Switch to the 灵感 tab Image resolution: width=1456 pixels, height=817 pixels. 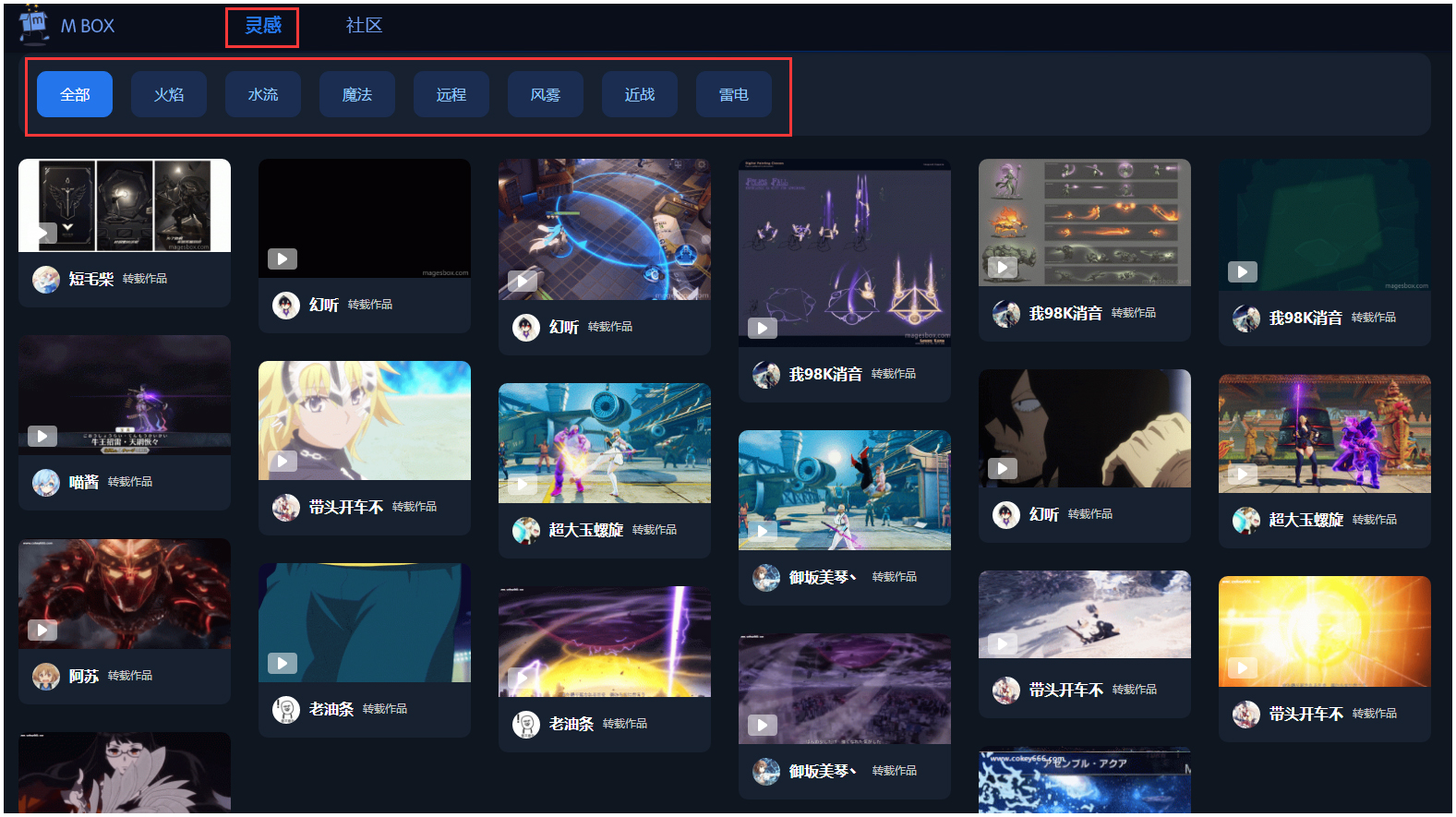(x=262, y=26)
